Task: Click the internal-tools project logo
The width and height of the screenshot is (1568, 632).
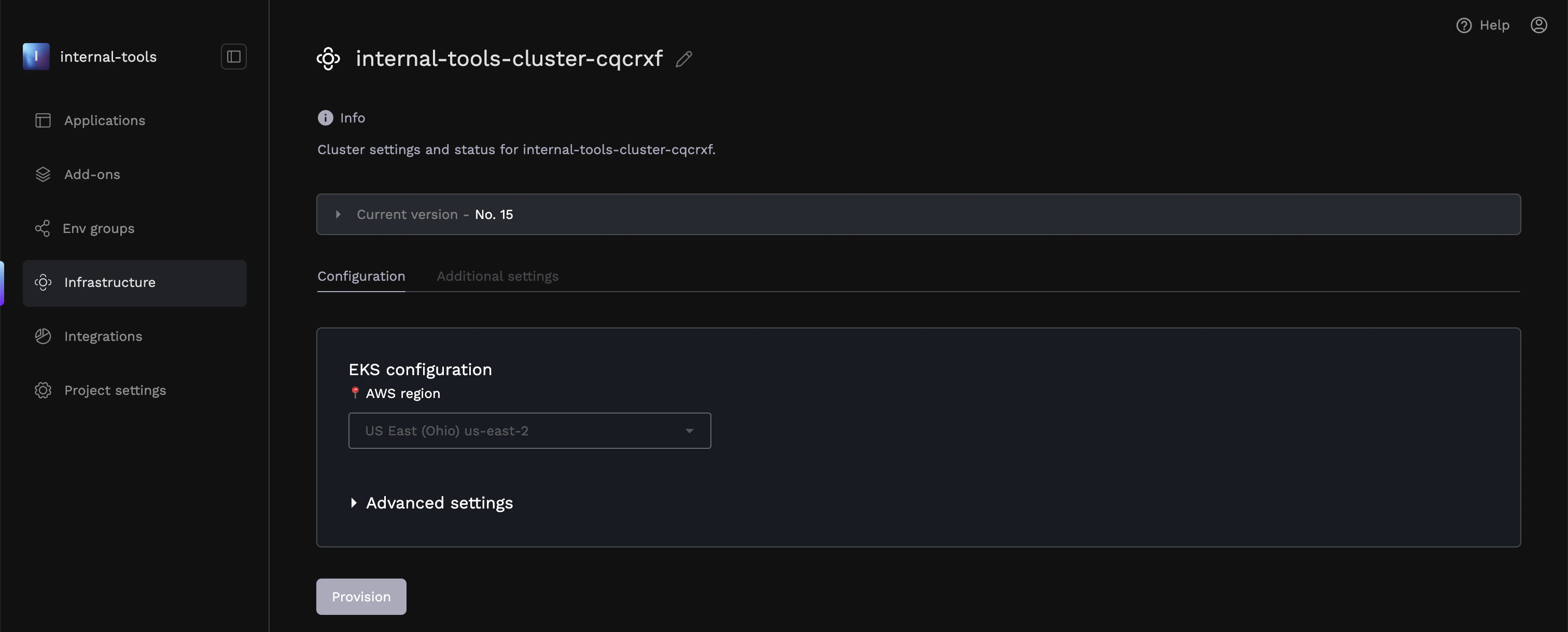Action: [36, 57]
